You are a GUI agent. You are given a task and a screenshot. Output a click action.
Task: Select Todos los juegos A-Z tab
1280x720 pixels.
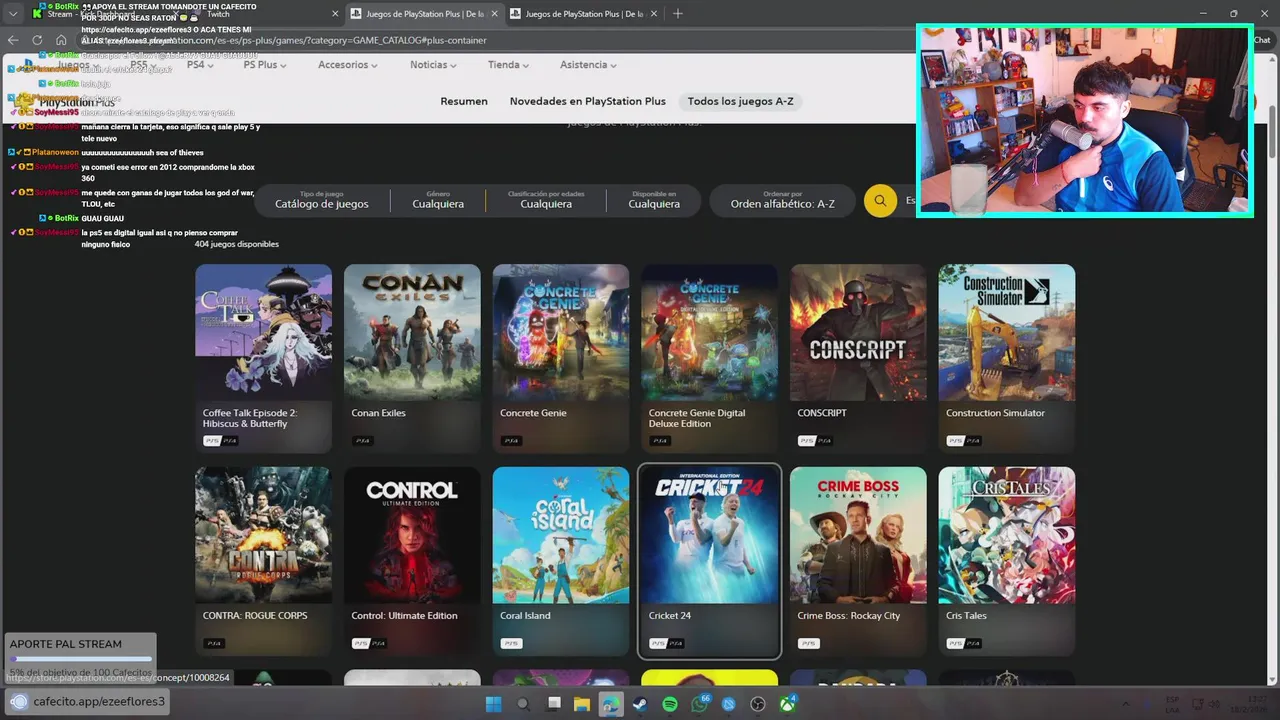740,101
